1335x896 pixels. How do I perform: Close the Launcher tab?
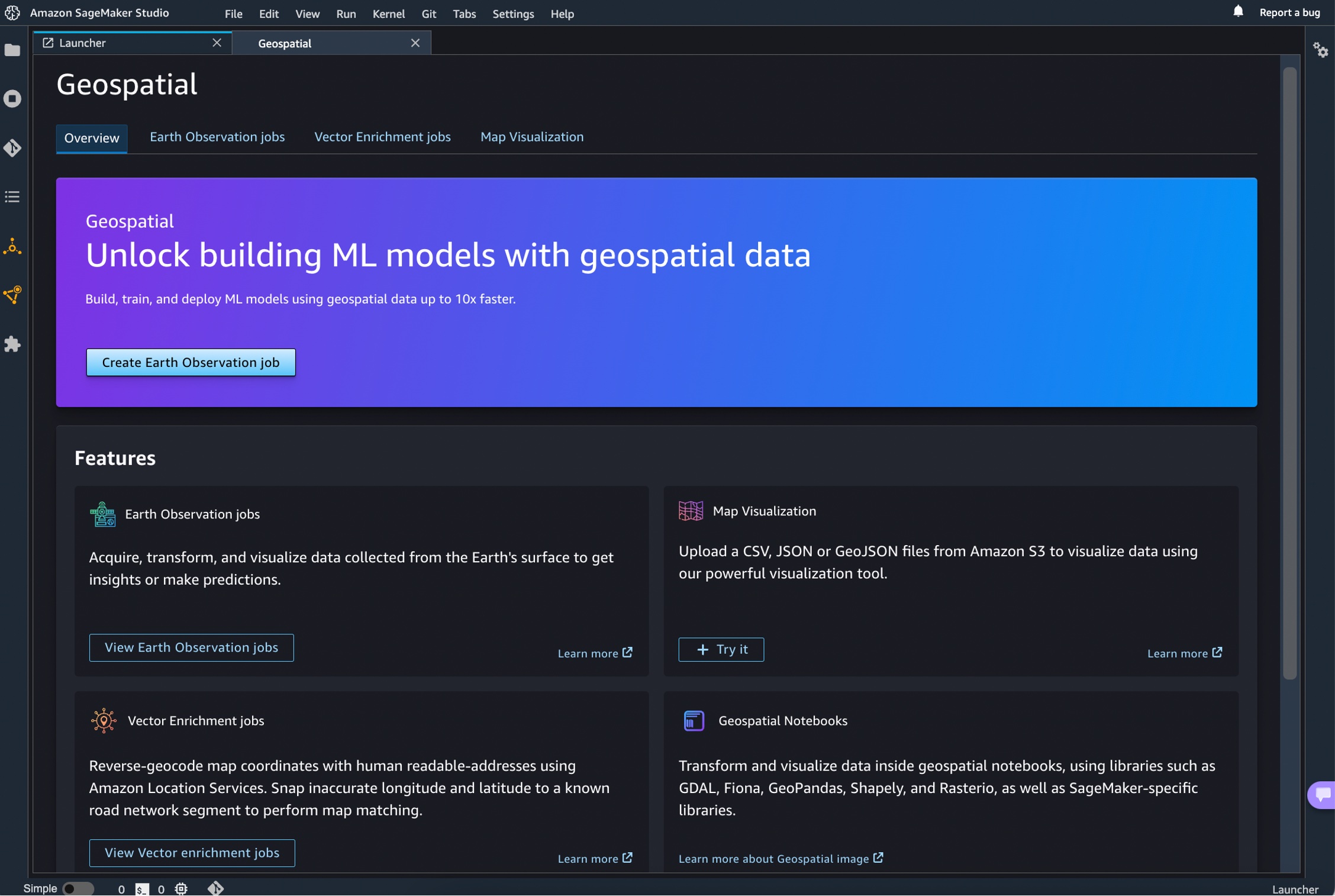[217, 43]
